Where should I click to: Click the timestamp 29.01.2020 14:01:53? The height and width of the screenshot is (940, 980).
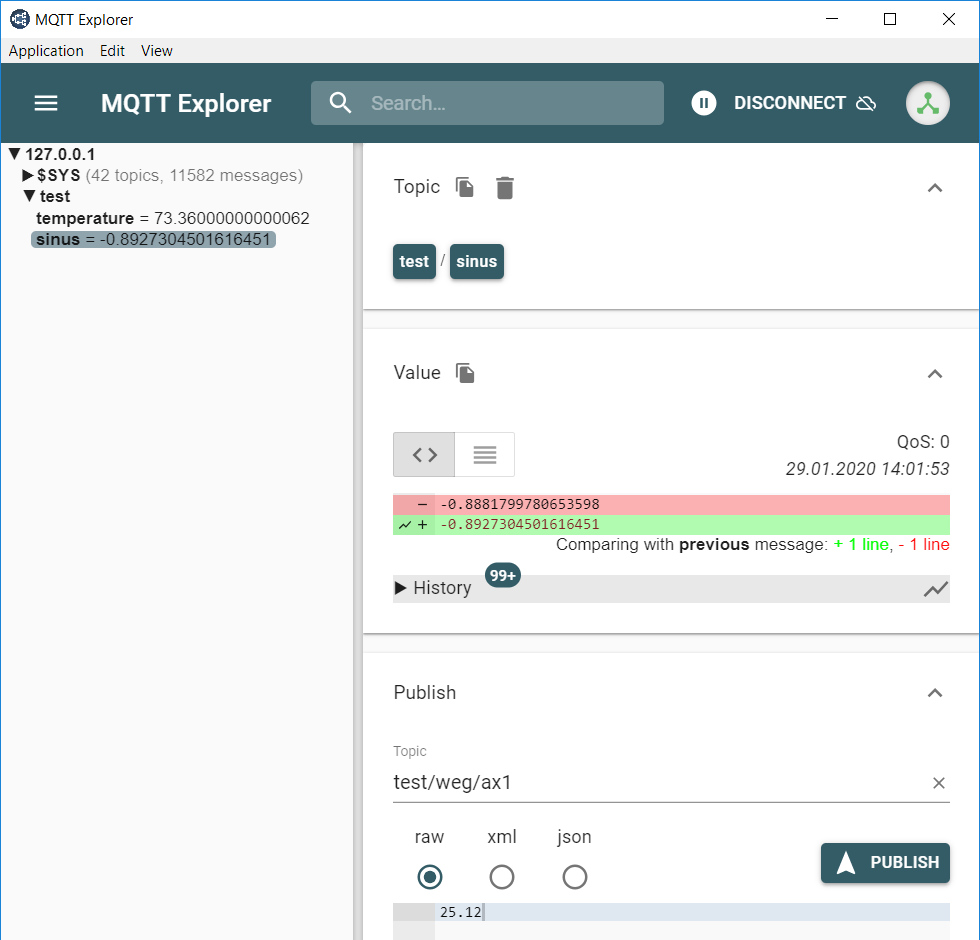tap(868, 469)
